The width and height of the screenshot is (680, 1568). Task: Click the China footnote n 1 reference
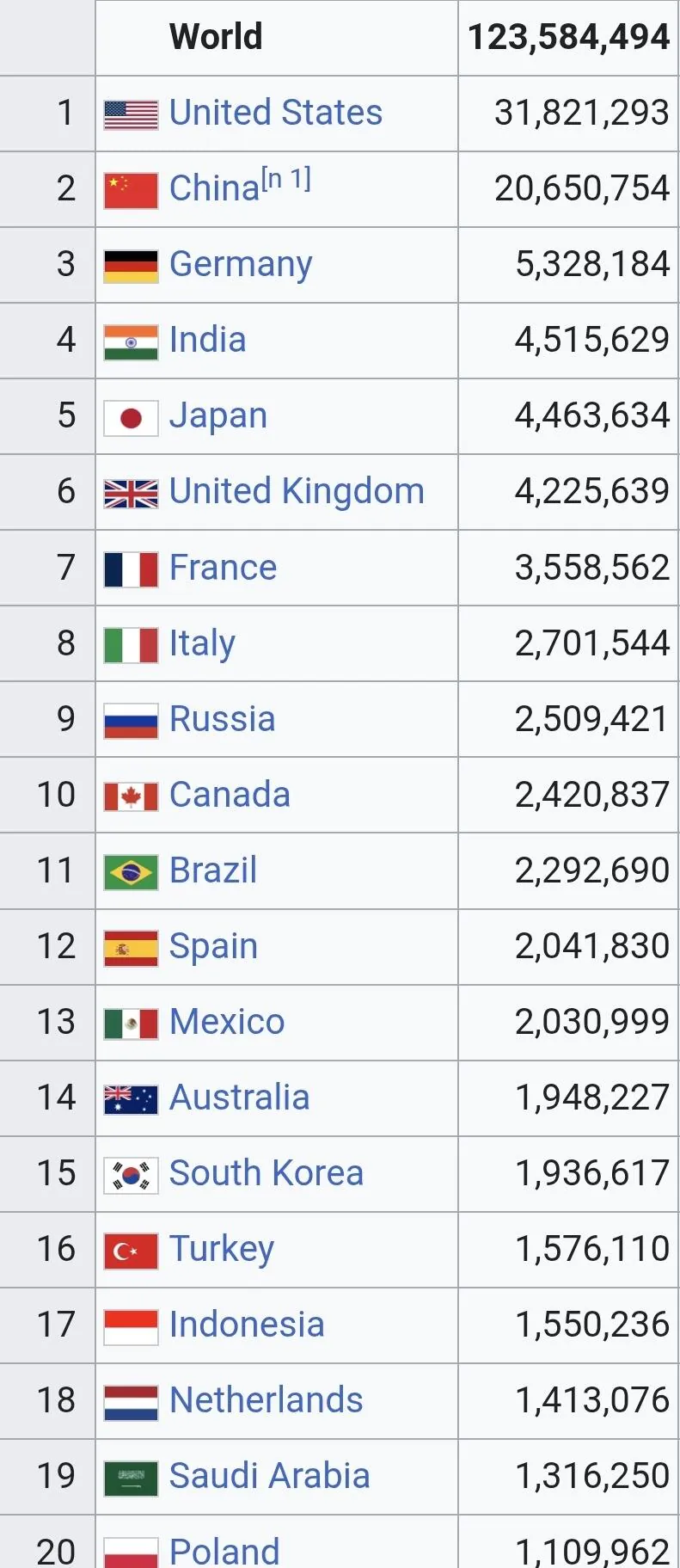coord(286,179)
